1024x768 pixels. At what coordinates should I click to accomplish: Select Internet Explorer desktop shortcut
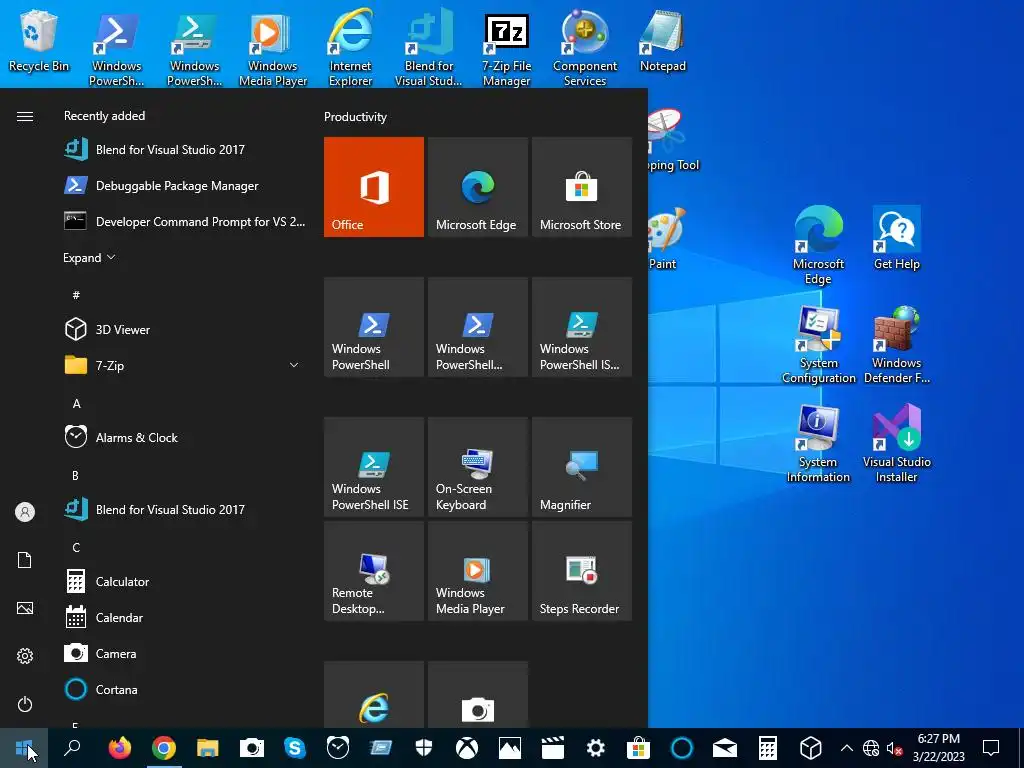(x=351, y=47)
